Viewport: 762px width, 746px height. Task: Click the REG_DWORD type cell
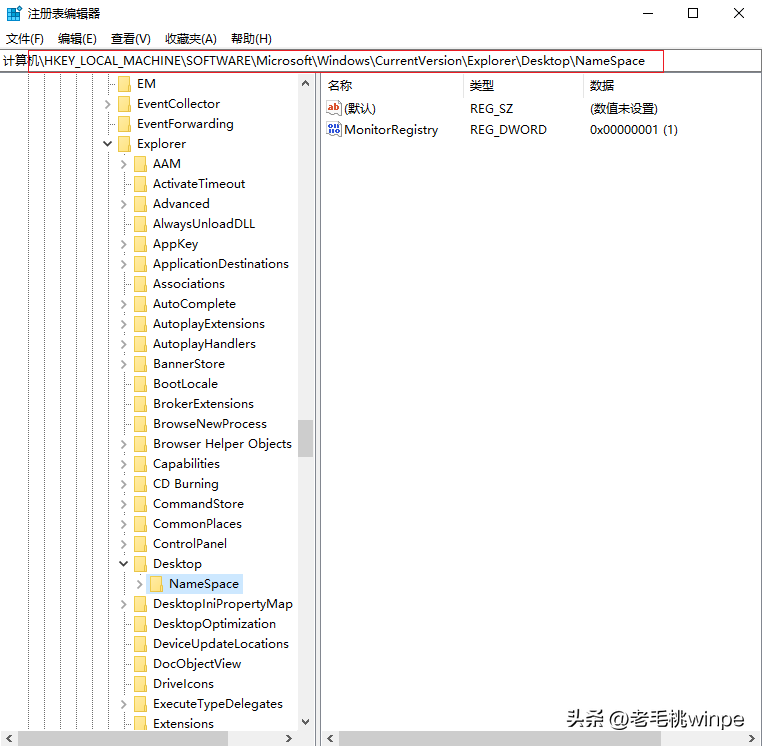pos(508,129)
